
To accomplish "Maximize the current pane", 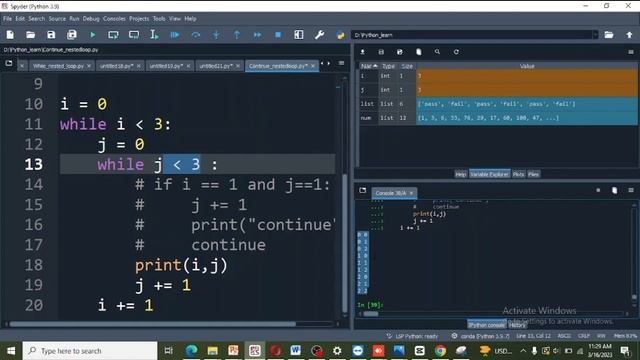I will coord(299,35).
